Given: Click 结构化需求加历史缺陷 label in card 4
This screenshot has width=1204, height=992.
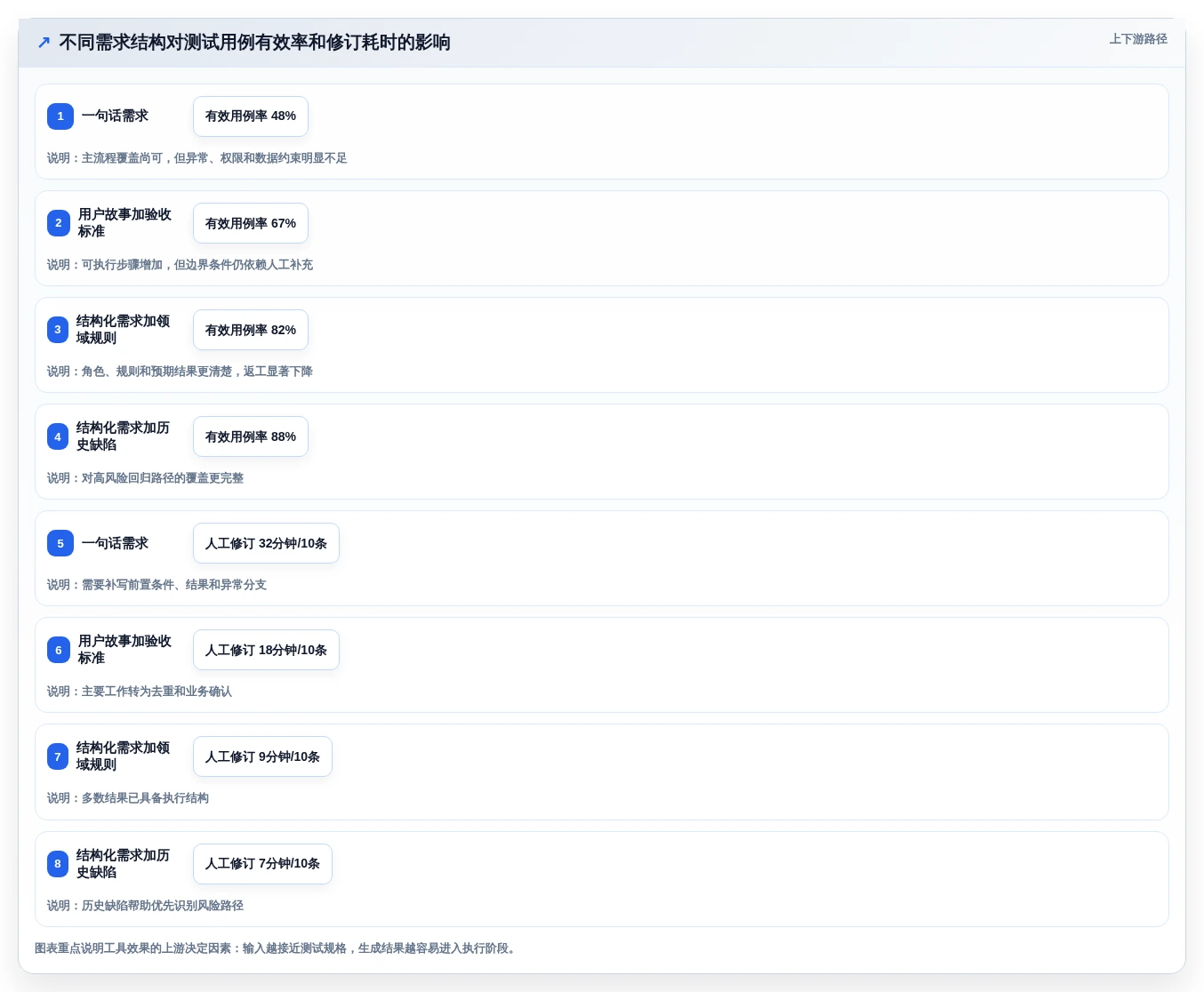Looking at the screenshot, I should [123, 436].
